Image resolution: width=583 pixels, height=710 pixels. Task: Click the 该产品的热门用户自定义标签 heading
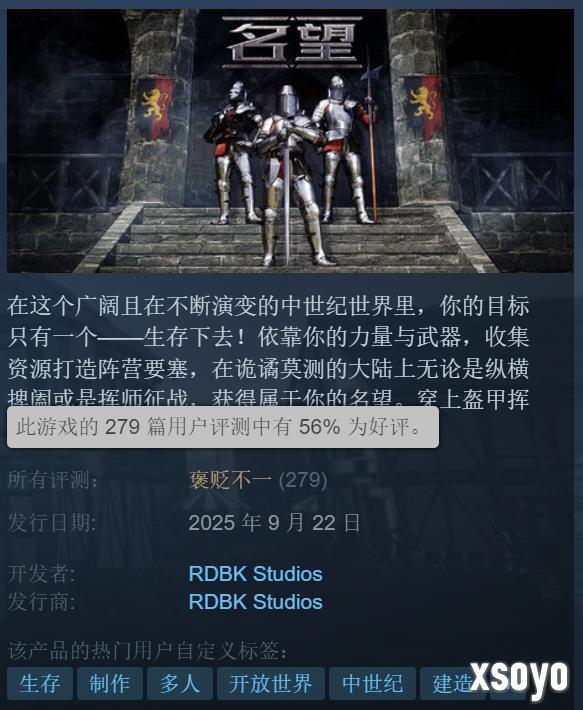(x=148, y=651)
